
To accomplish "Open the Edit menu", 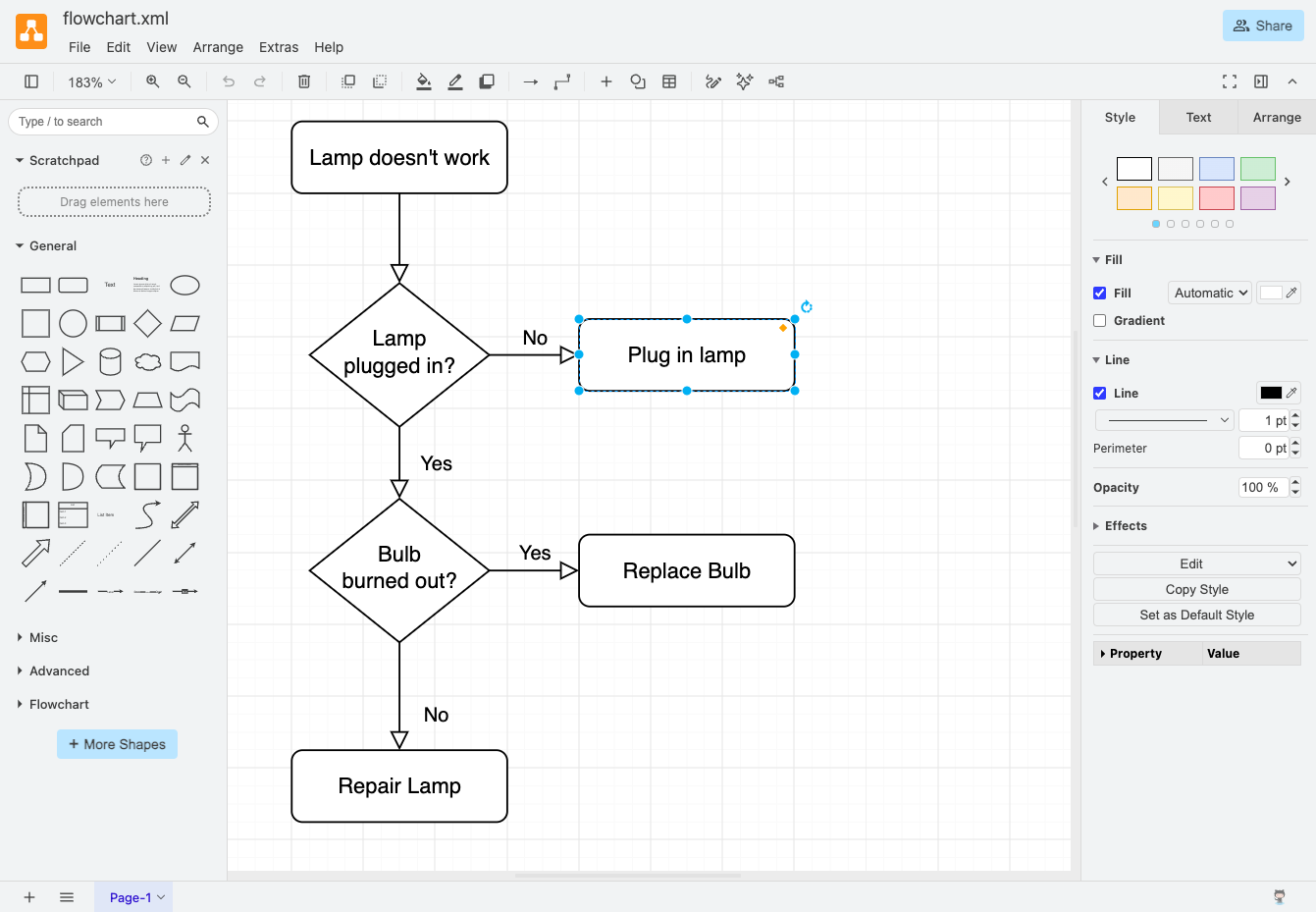I will pos(119,47).
